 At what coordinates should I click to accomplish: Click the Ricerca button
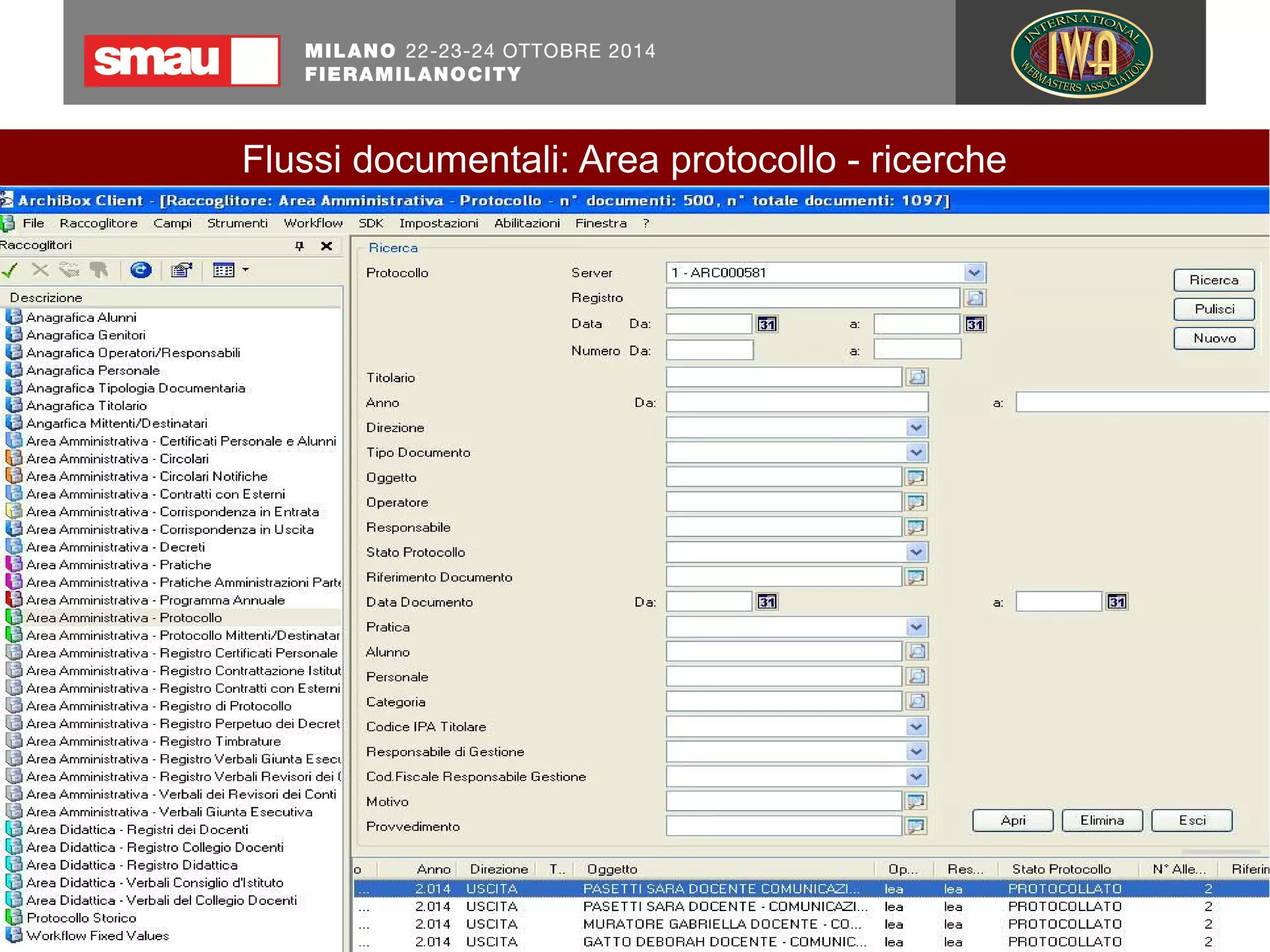pyautogui.click(x=1214, y=280)
